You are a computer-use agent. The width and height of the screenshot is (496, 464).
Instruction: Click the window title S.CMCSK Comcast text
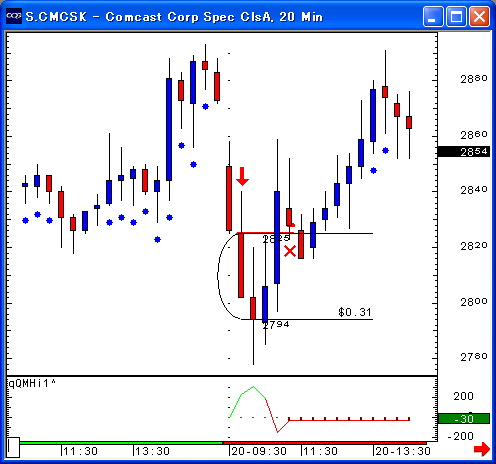[174, 17]
